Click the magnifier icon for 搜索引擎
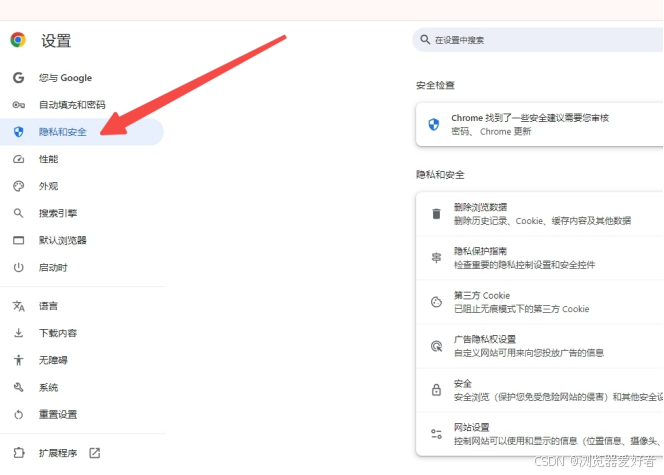Screen dimensions: 664x475 [18, 213]
